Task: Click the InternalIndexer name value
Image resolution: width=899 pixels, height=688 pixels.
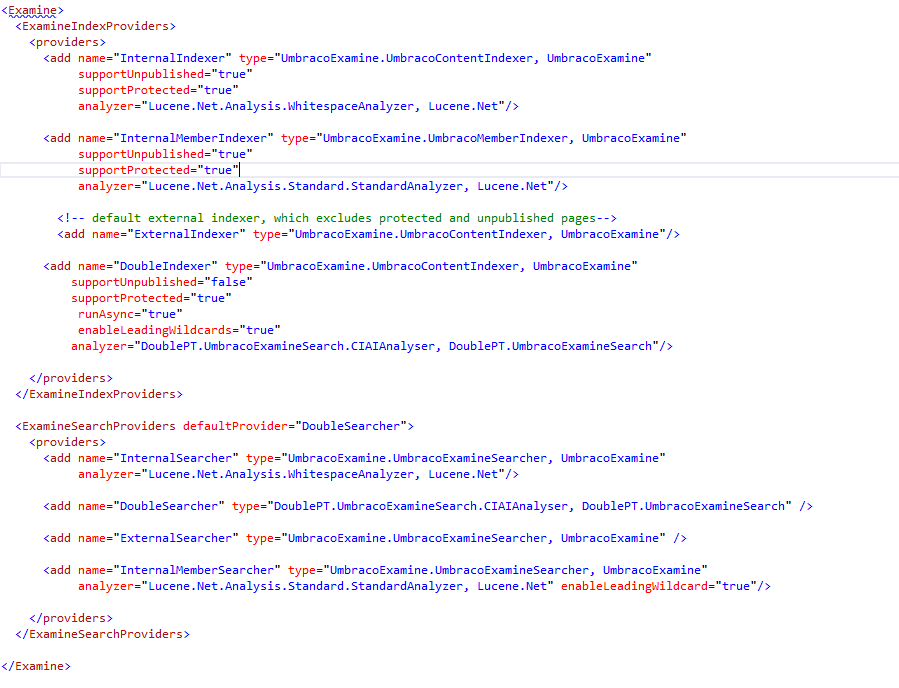Action: pos(173,58)
